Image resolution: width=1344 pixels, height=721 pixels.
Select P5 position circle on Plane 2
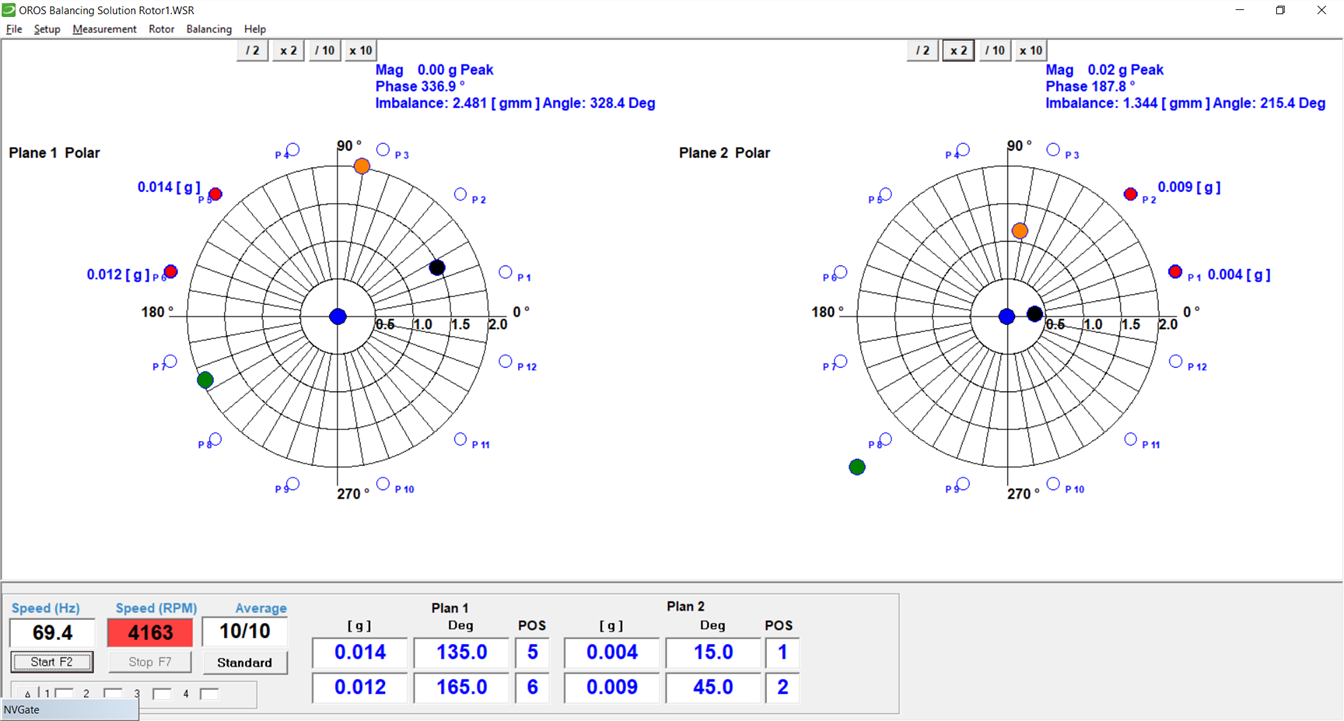[x=885, y=194]
